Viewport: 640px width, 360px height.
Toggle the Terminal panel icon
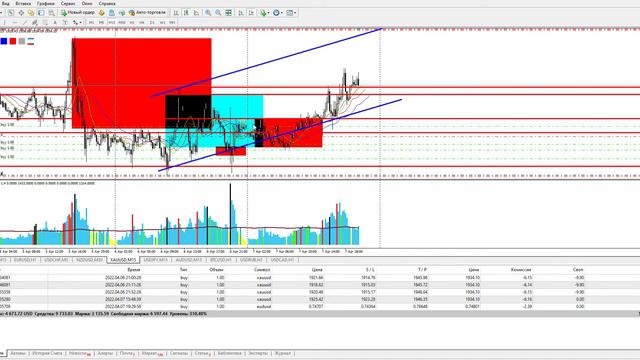(x=41, y=13)
